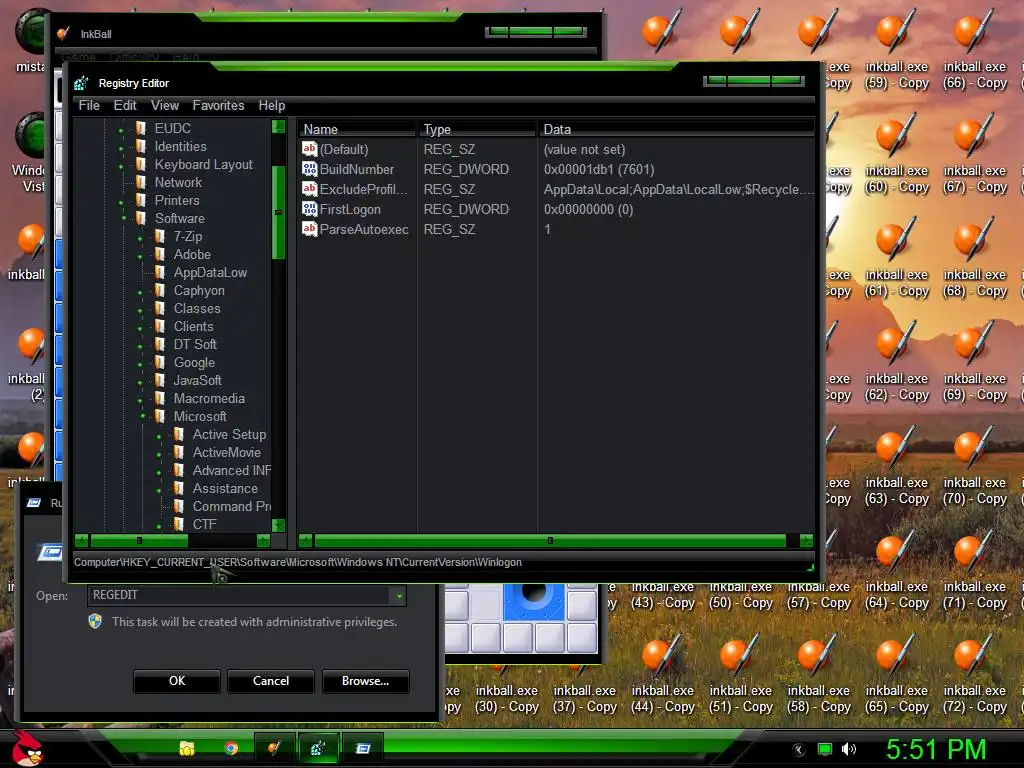Screen dimensions: 1024x768
Task: Click Cancel in the Run dialog
Action: 271,680
